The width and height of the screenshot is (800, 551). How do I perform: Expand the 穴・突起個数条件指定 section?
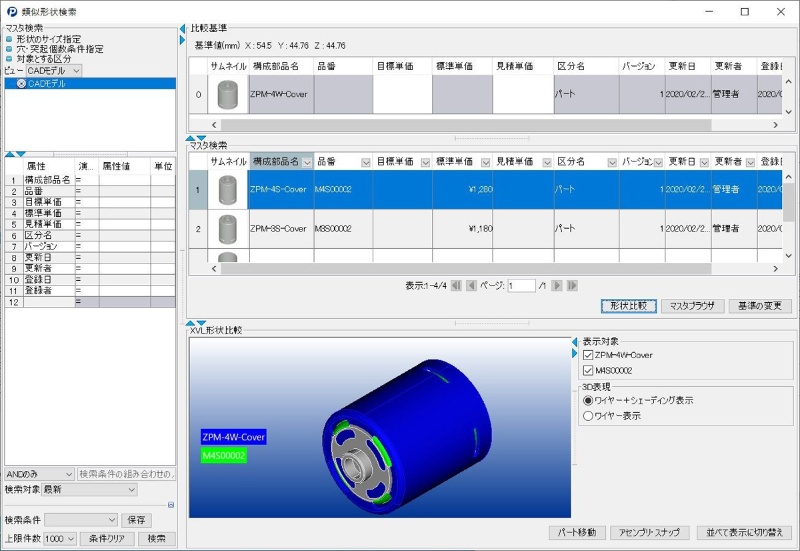(9, 49)
